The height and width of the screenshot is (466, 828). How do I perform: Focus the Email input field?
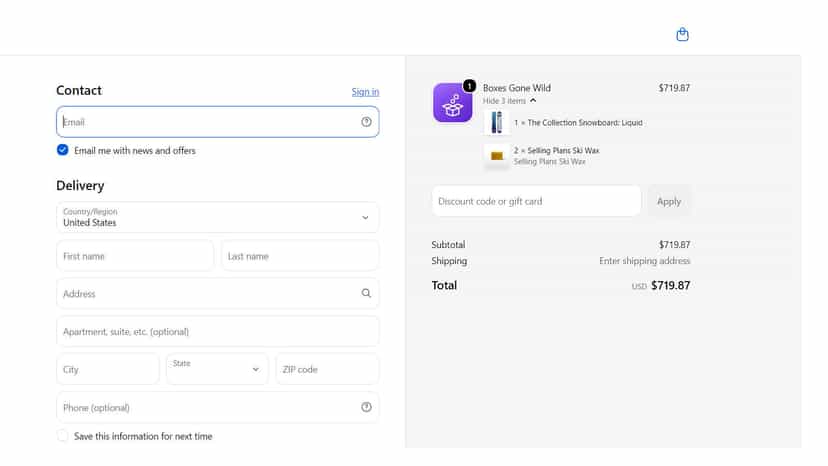coord(218,122)
